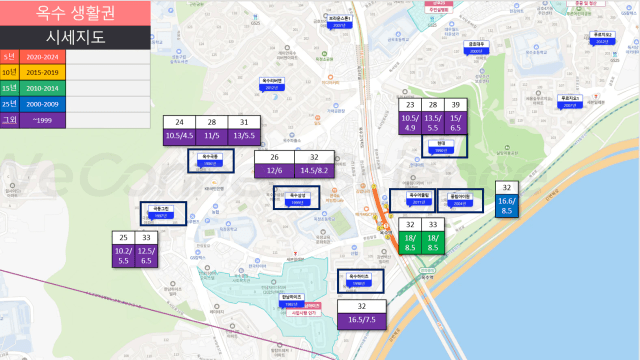The width and height of the screenshot is (640, 360).
Task: Click the 옥수극동 apartment marker
Action: click(210, 160)
